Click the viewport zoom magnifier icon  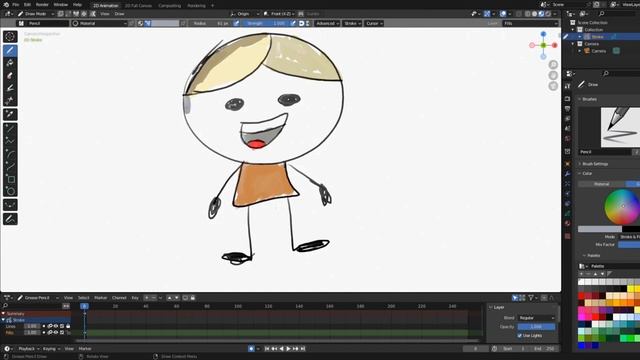point(553,64)
